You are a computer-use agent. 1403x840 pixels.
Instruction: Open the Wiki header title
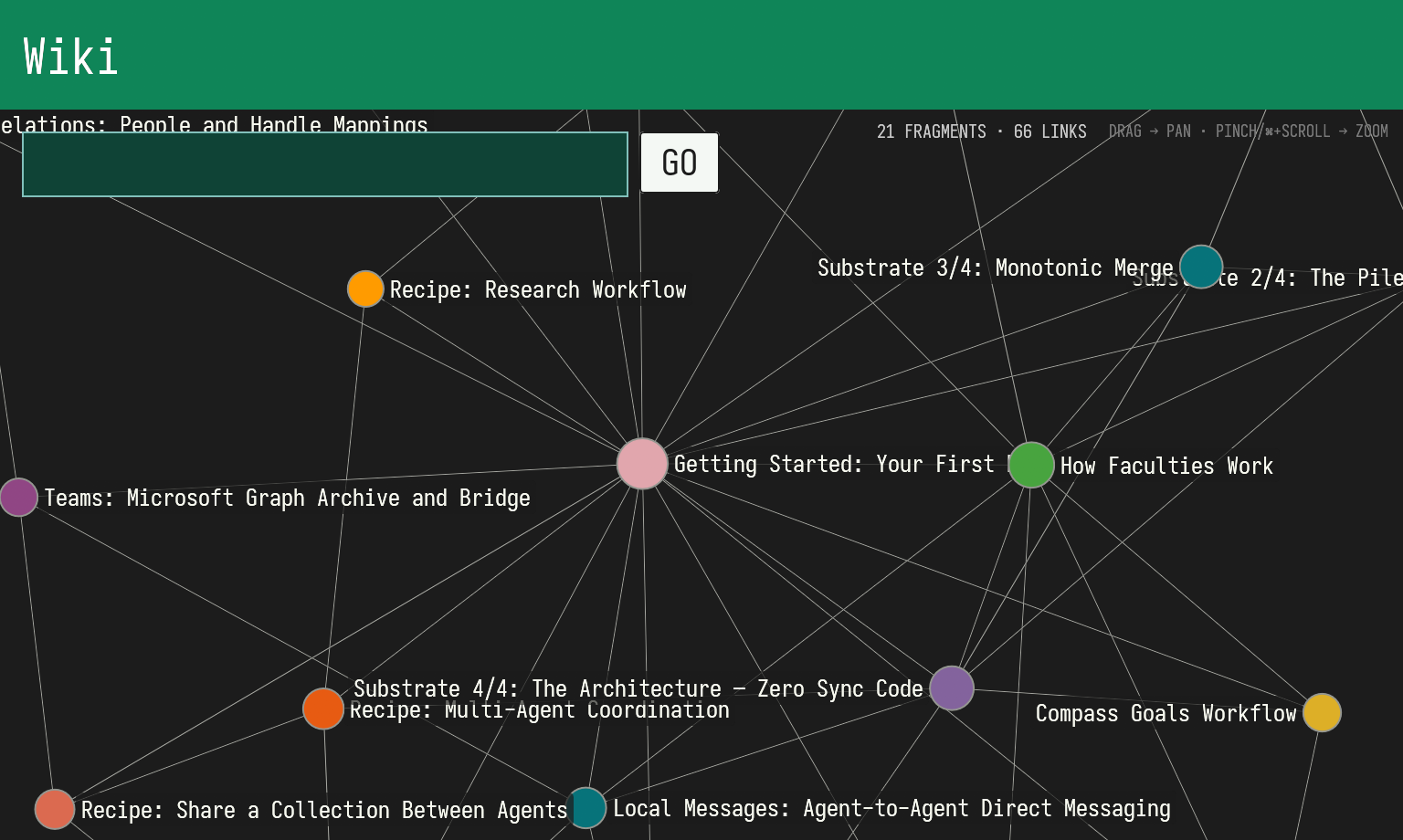70,57
